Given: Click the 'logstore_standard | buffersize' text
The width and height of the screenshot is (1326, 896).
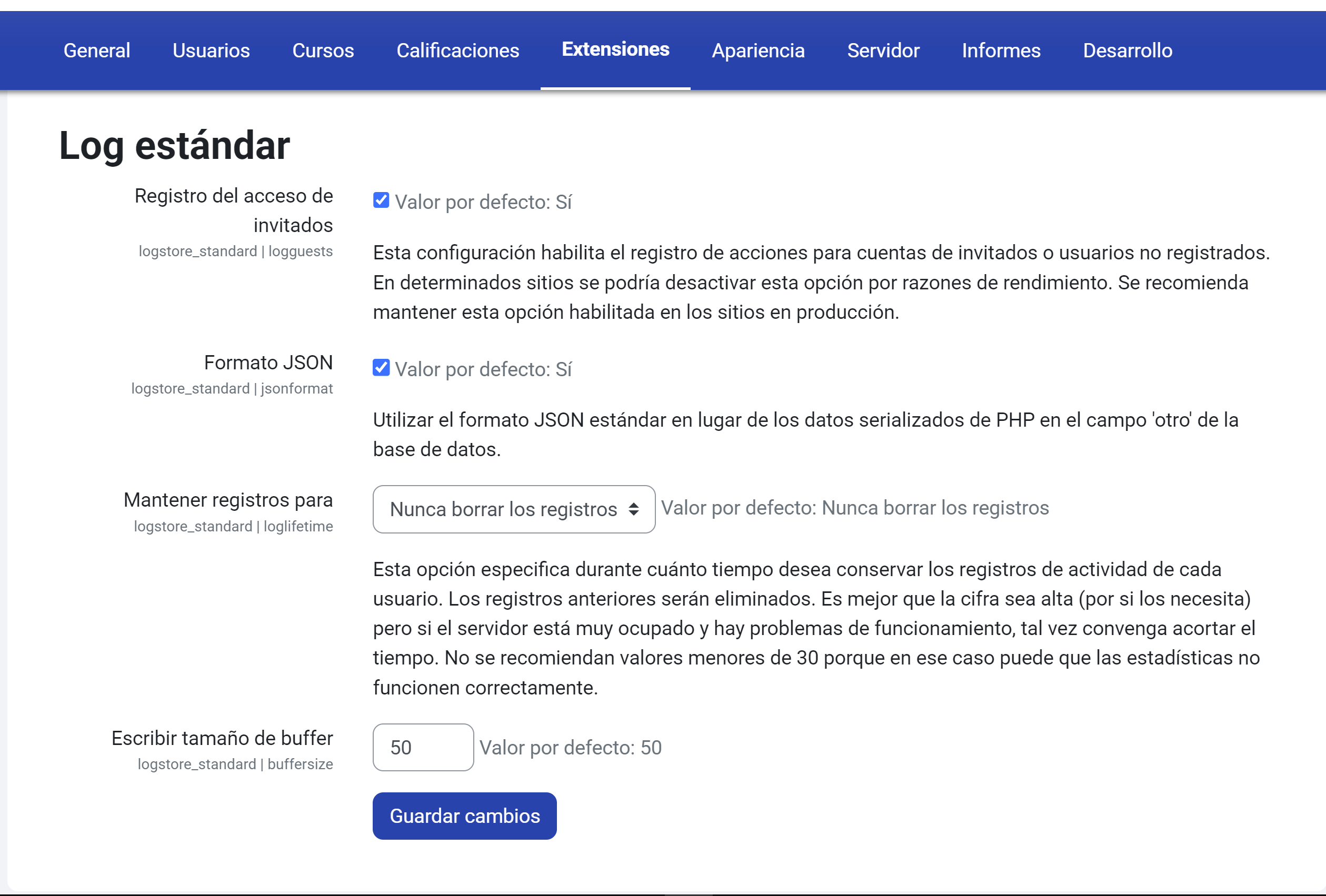Looking at the screenshot, I should 235,764.
